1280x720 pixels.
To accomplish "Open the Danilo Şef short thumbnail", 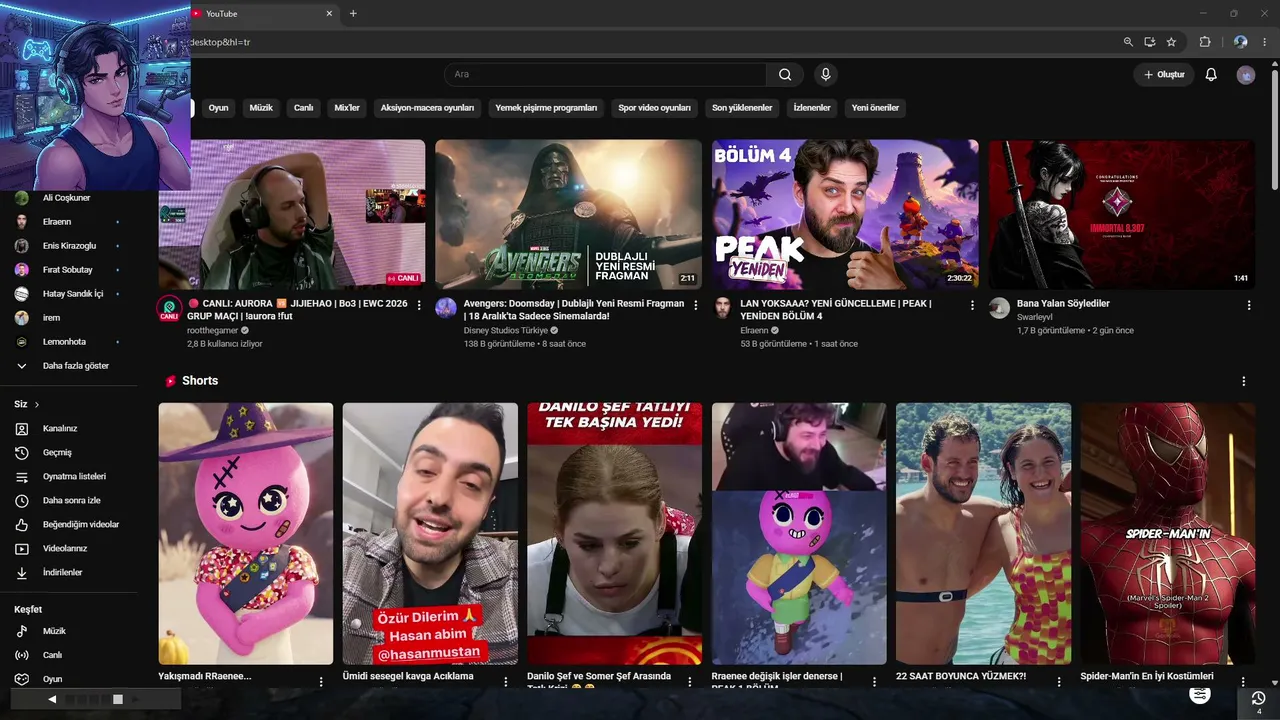I will coord(614,534).
